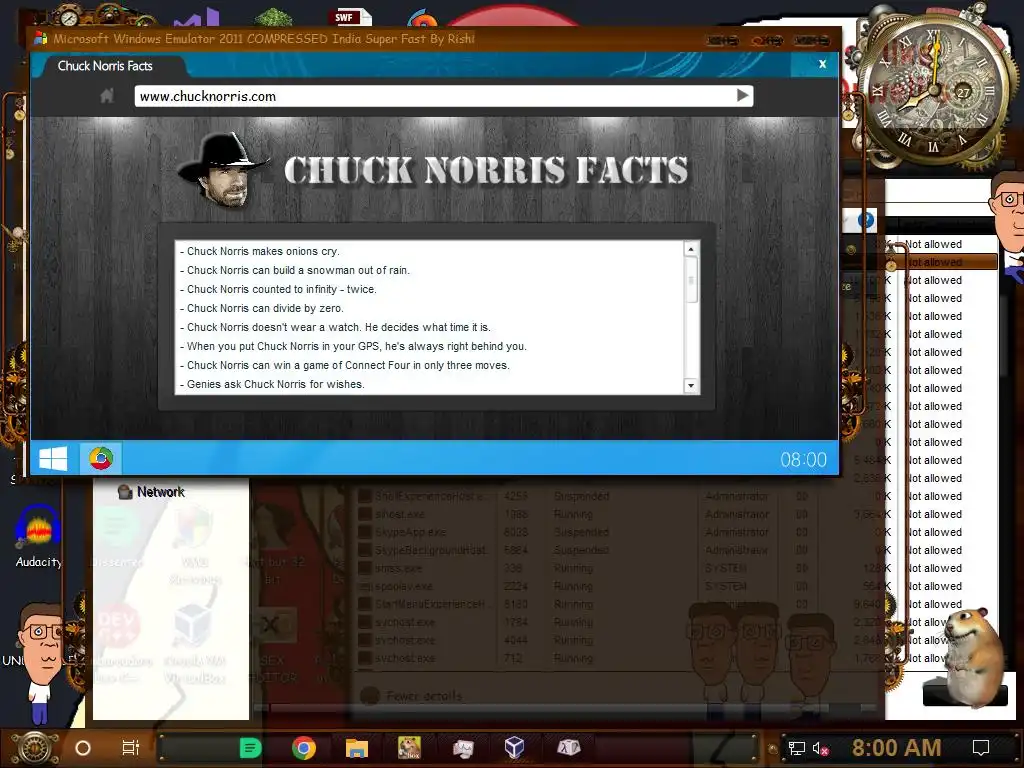The width and height of the screenshot is (1024, 768).
Task: Click the network tray icon
Action: coord(796,748)
